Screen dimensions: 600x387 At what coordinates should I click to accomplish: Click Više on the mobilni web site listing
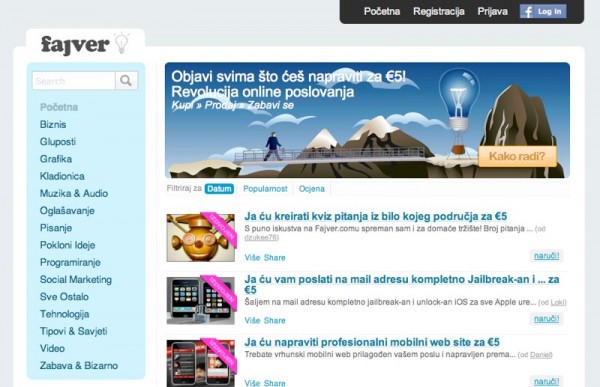pos(252,383)
